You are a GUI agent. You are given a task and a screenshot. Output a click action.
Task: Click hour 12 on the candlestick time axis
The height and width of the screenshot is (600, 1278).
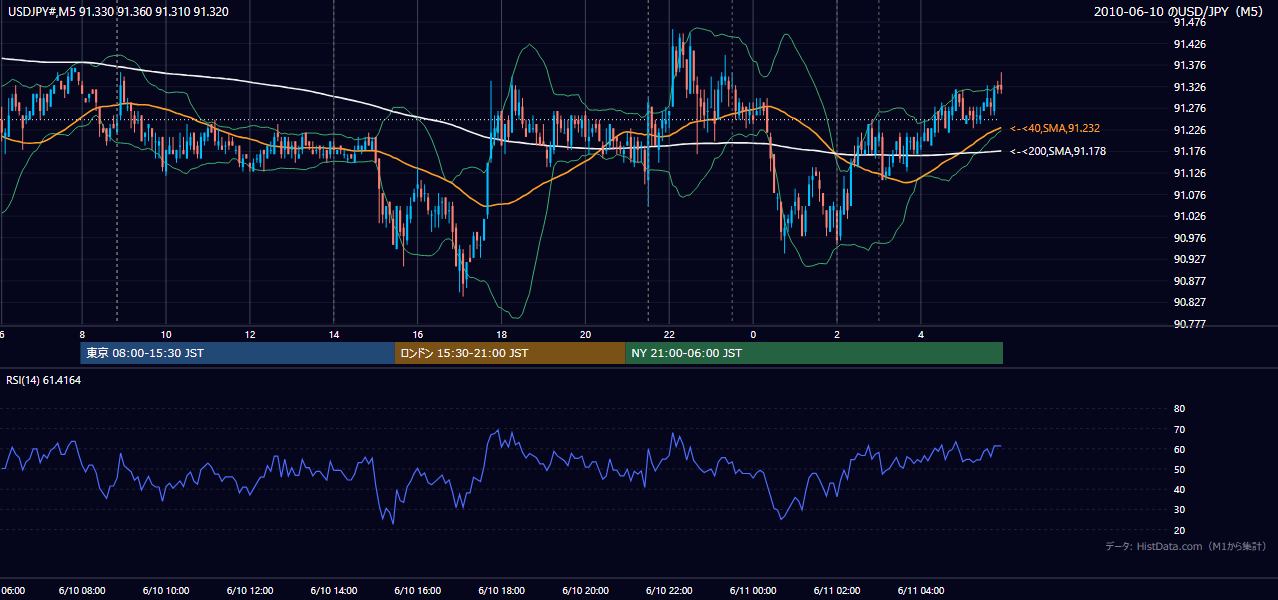point(250,334)
